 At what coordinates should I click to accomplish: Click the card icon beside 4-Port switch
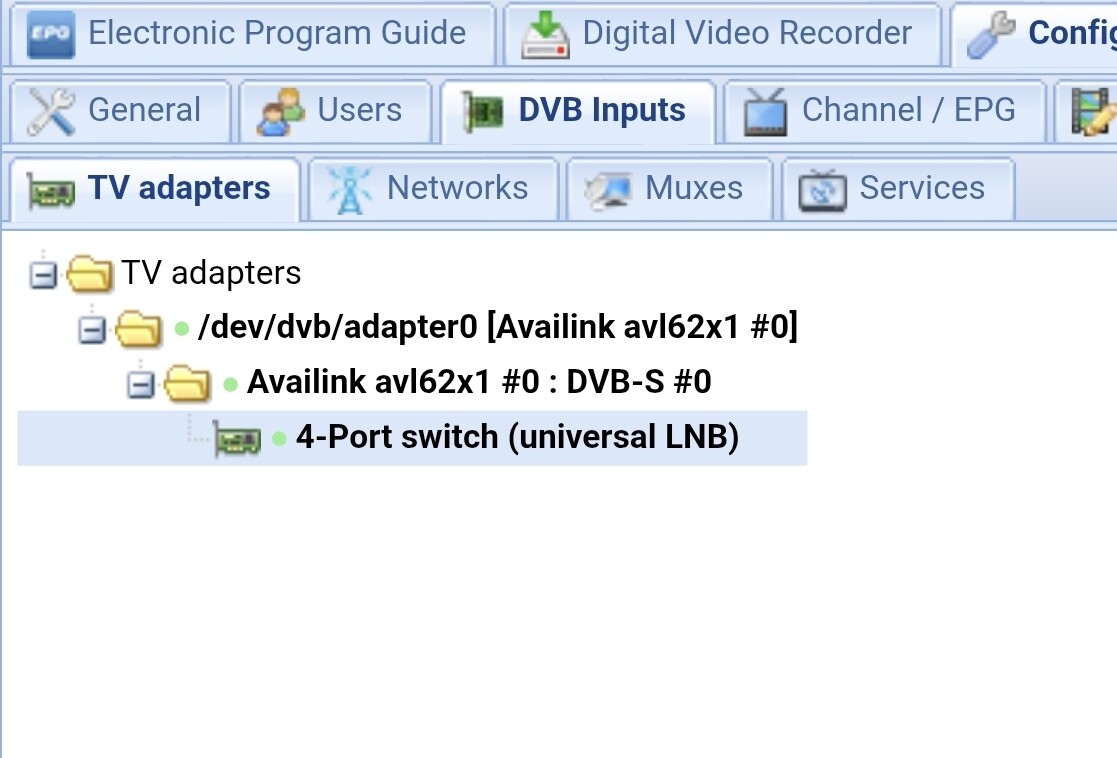point(237,439)
